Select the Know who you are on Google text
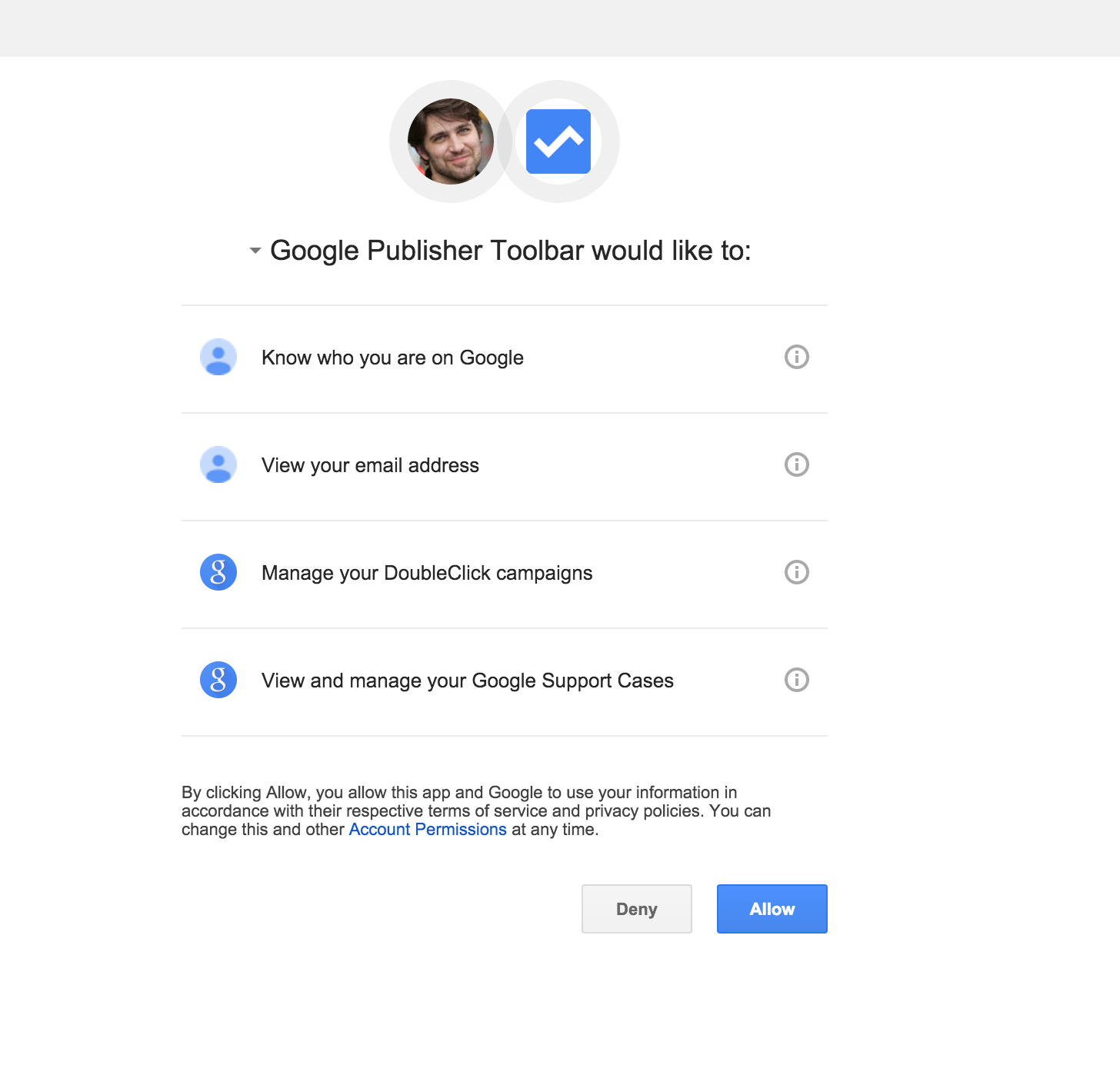Screen dimensions: 1120x1075 tap(392, 358)
